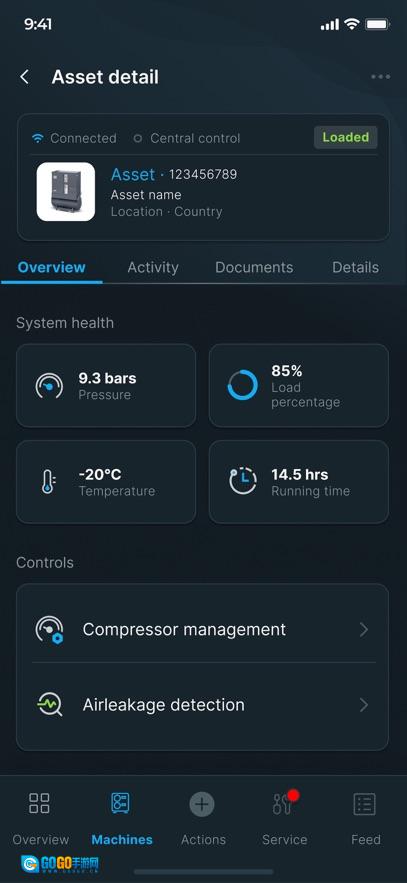Switch to the Activity tab
This screenshot has height=883, width=407.
tap(153, 267)
